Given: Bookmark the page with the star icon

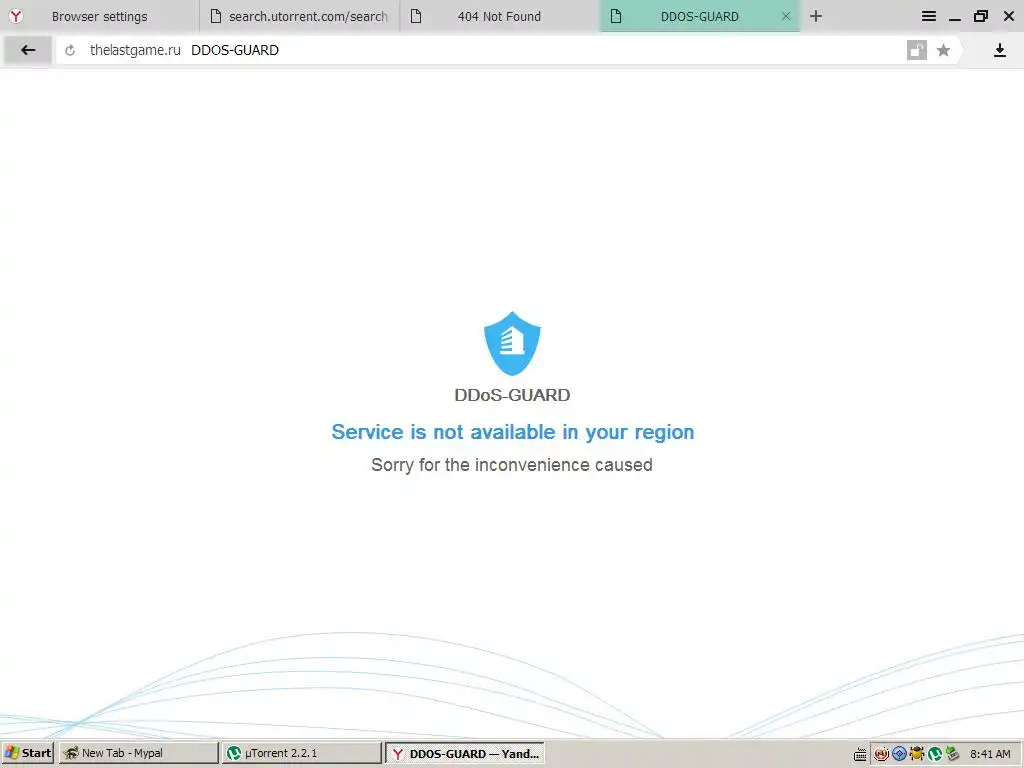Looking at the screenshot, I should [943, 50].
